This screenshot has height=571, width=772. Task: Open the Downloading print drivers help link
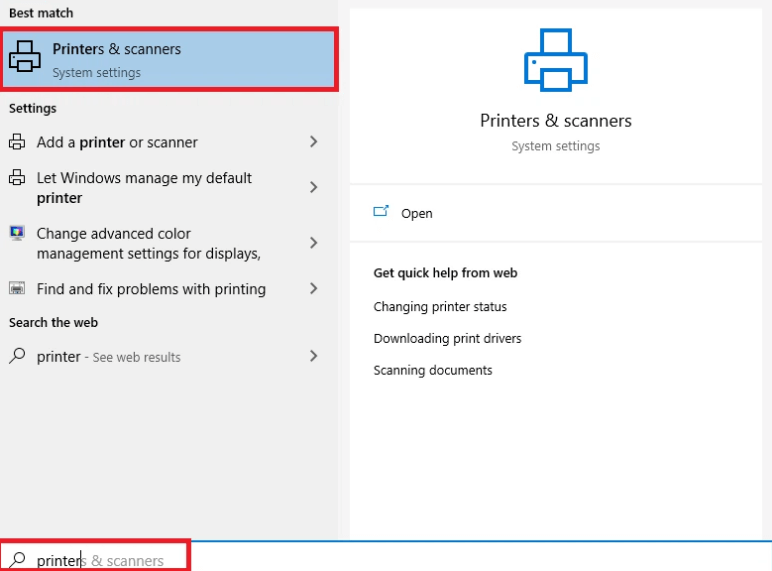click(447, 338)
